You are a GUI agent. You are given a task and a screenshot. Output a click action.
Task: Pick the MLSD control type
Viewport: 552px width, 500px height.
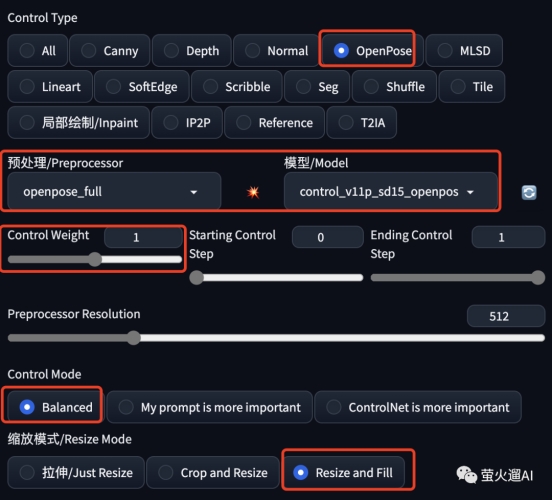[464, 51]
